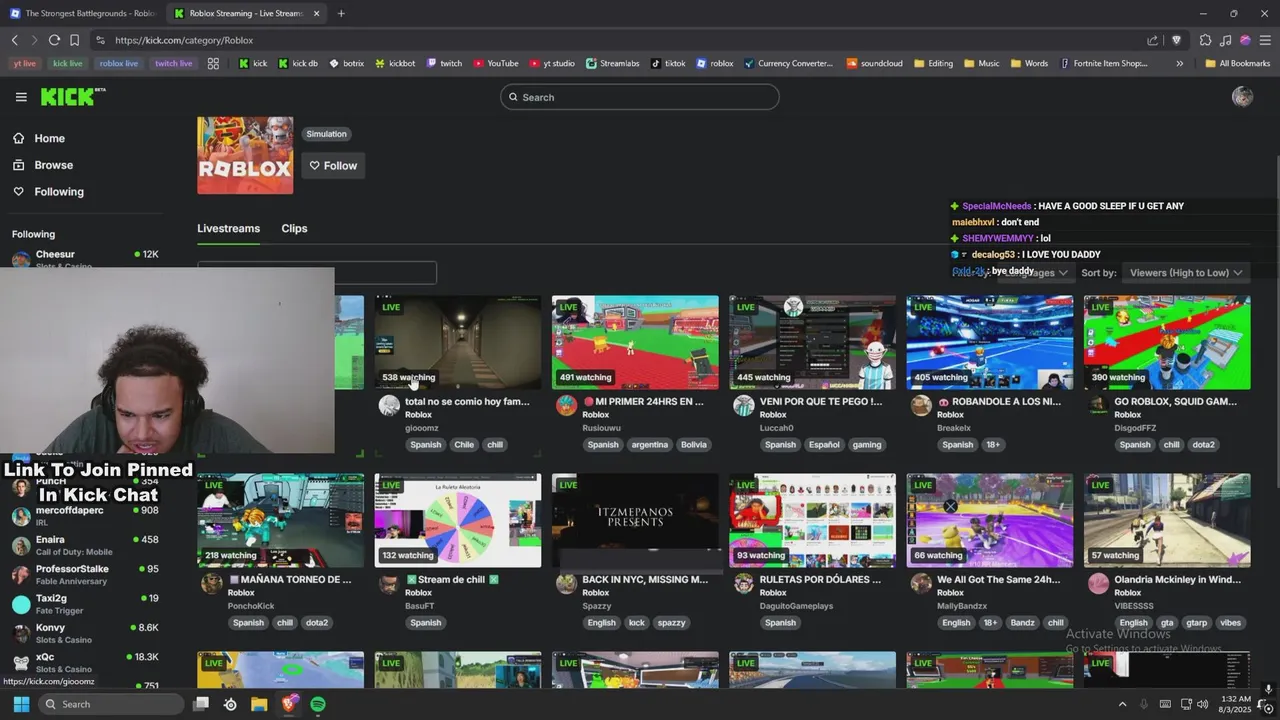Open the Streamlabs bookmark
The width and height of the screenshot is (1280, 720).
pyautogui.click(x=613, y=63)
